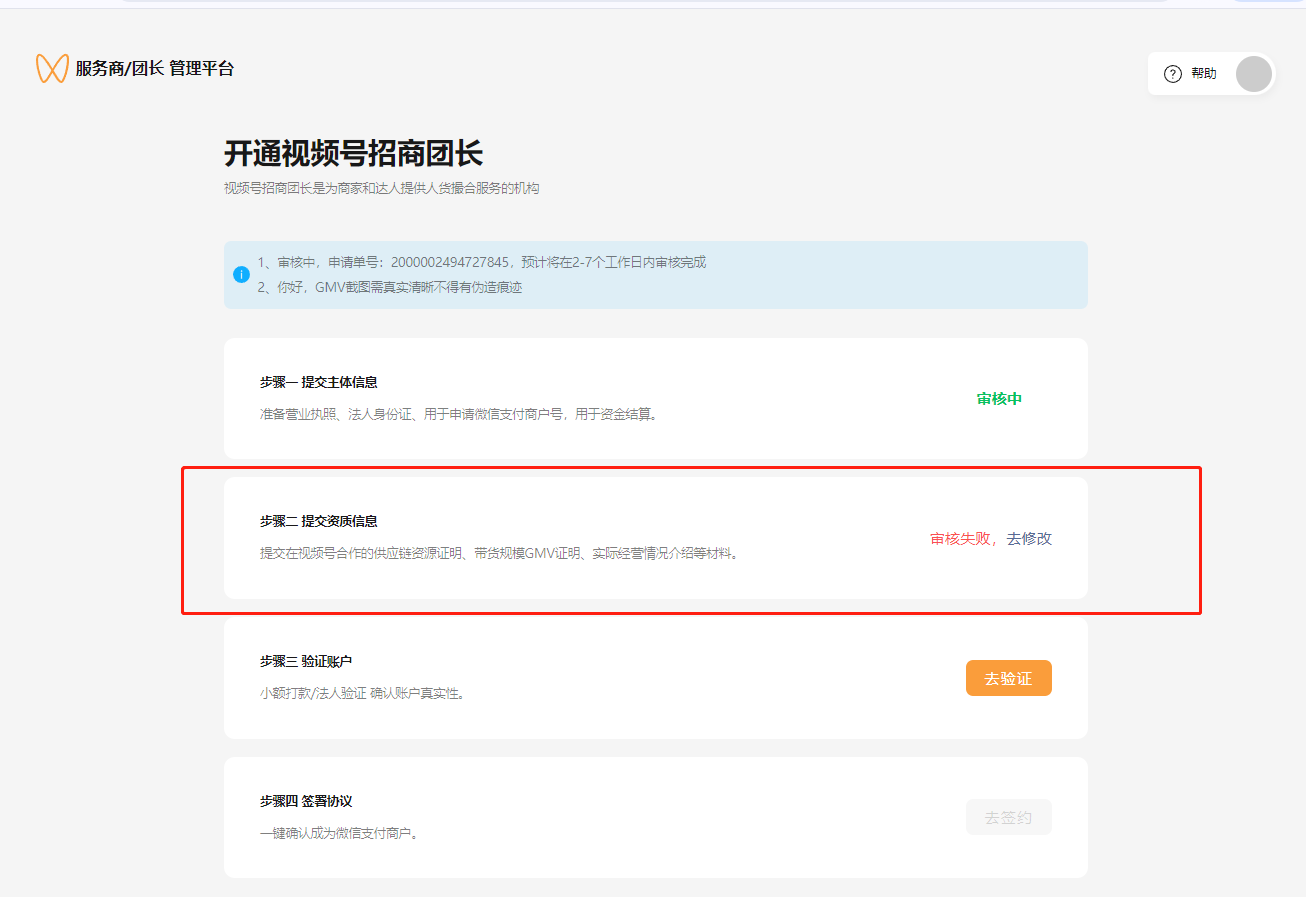
Task: Click the 步骤一 提交主体信息 title
Action: point(318,382)
